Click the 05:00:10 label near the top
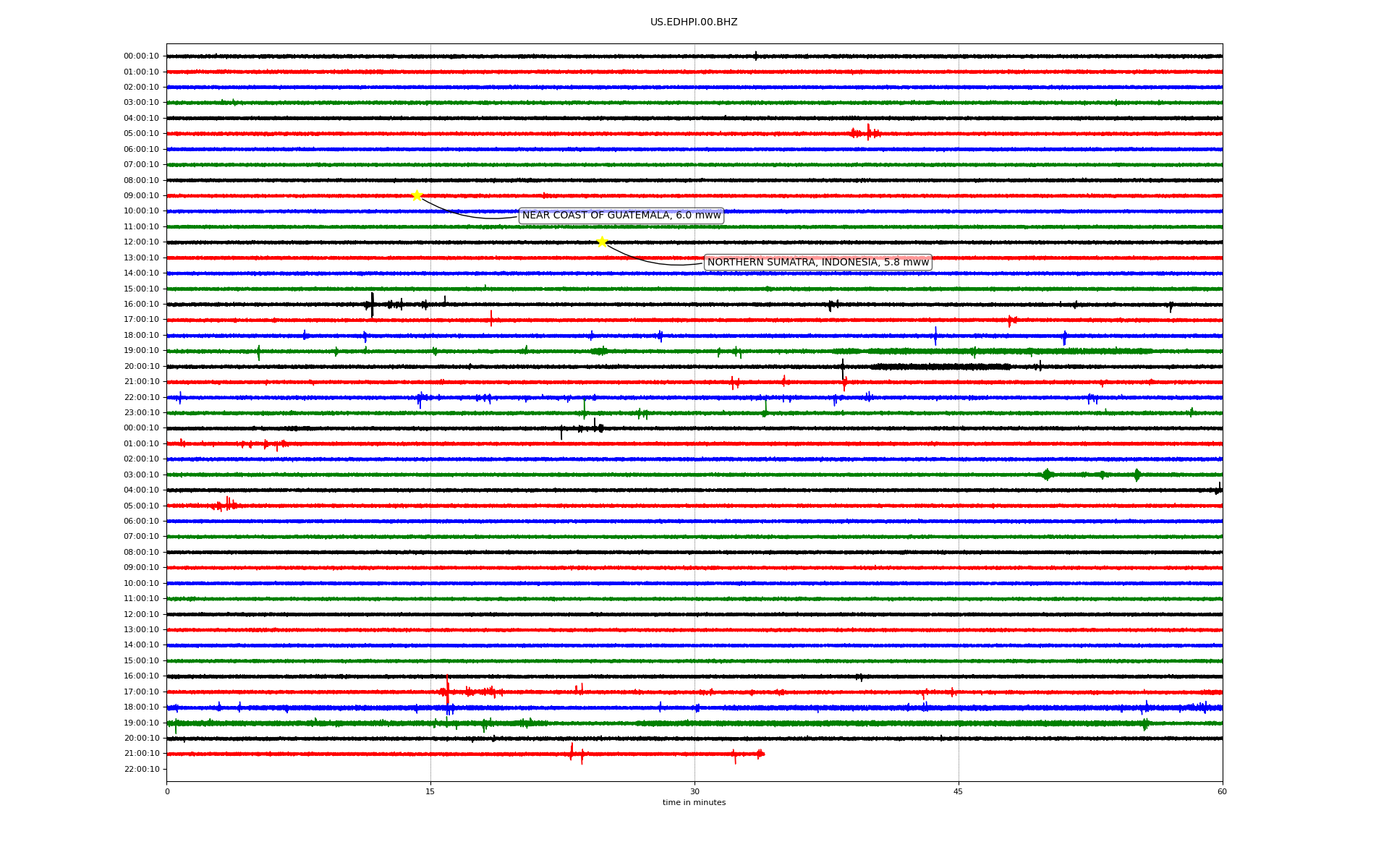1389x868 pixels. click(x=141, y=134)
